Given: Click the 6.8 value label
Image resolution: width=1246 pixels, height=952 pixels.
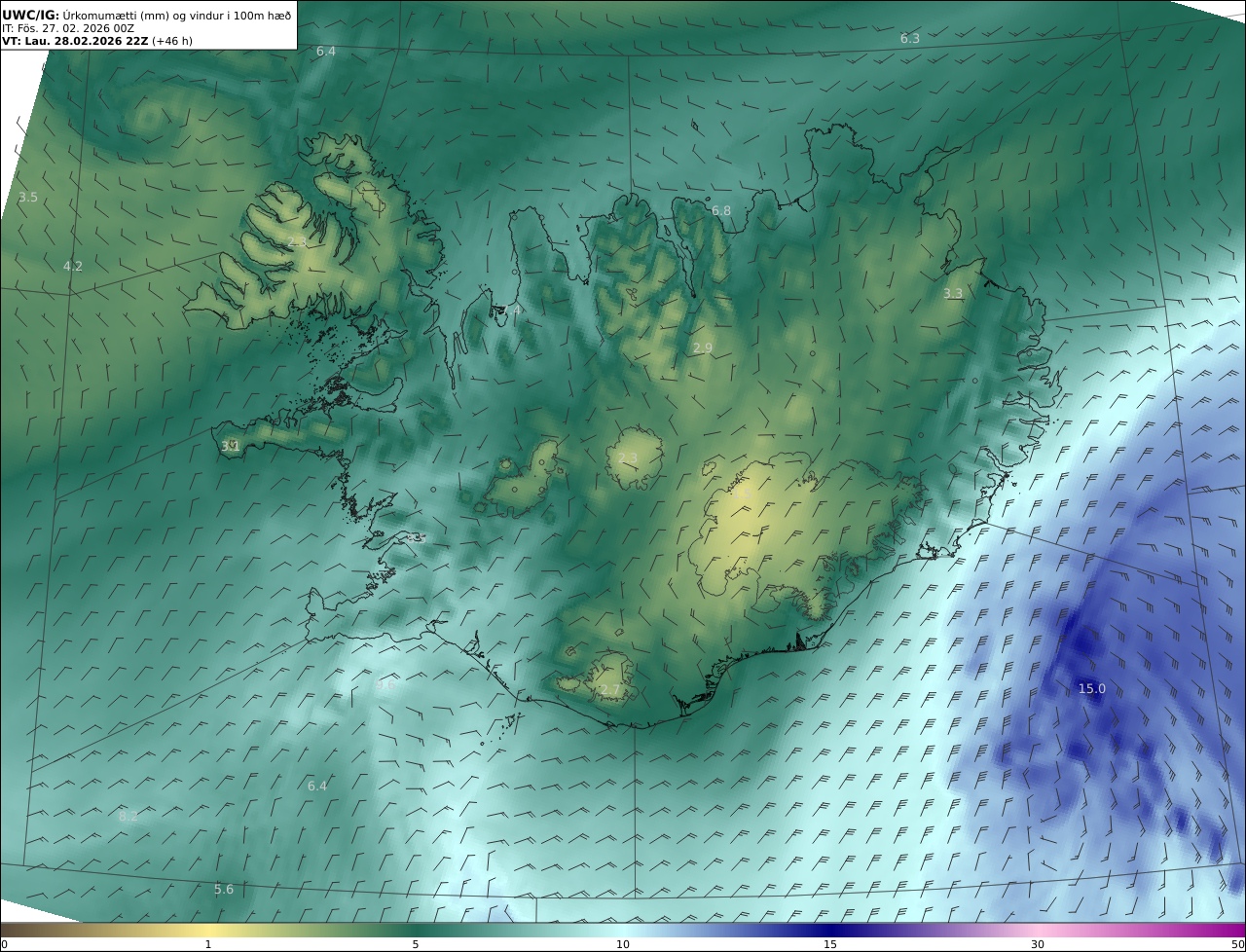Looking at the screenshot, I should point(720,210).
